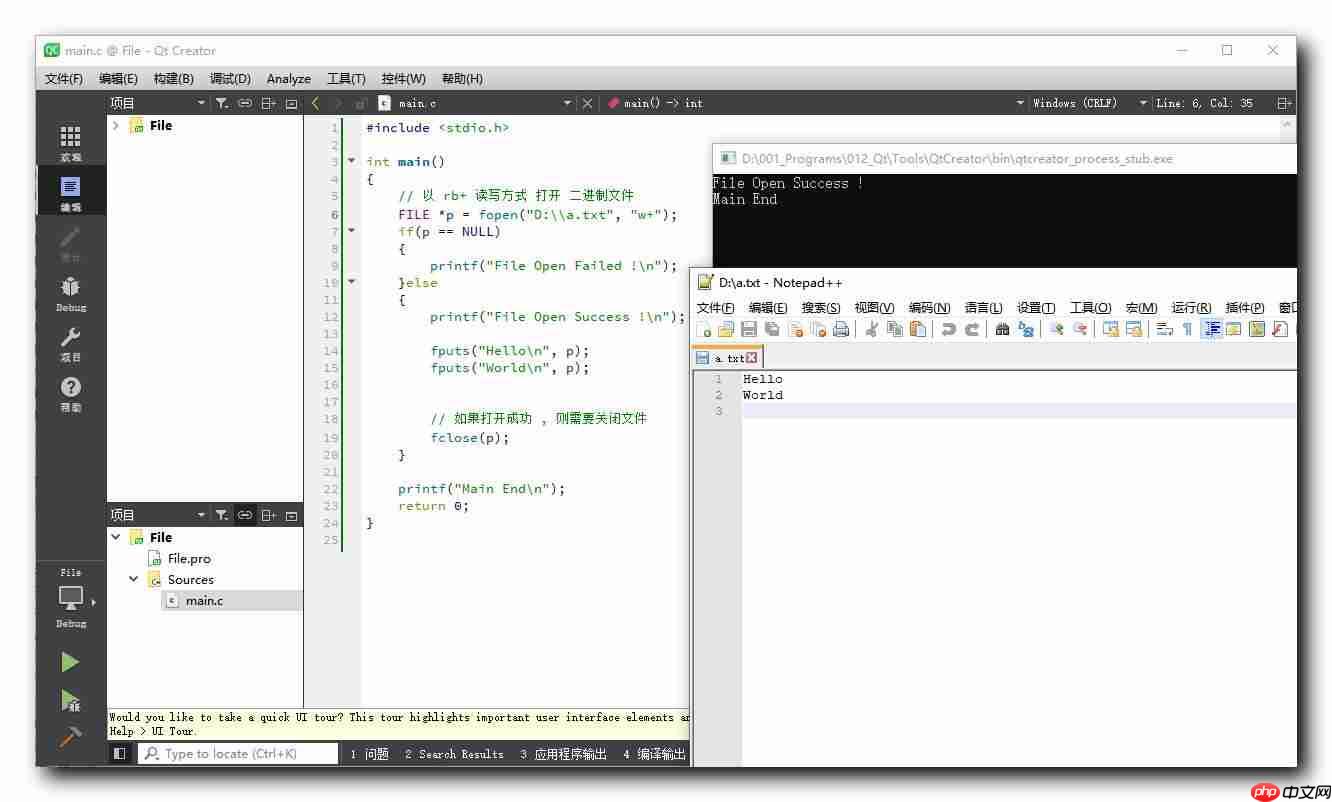
Task: Open 2 Search Results output pane
Action: click(x=454, y=754)
